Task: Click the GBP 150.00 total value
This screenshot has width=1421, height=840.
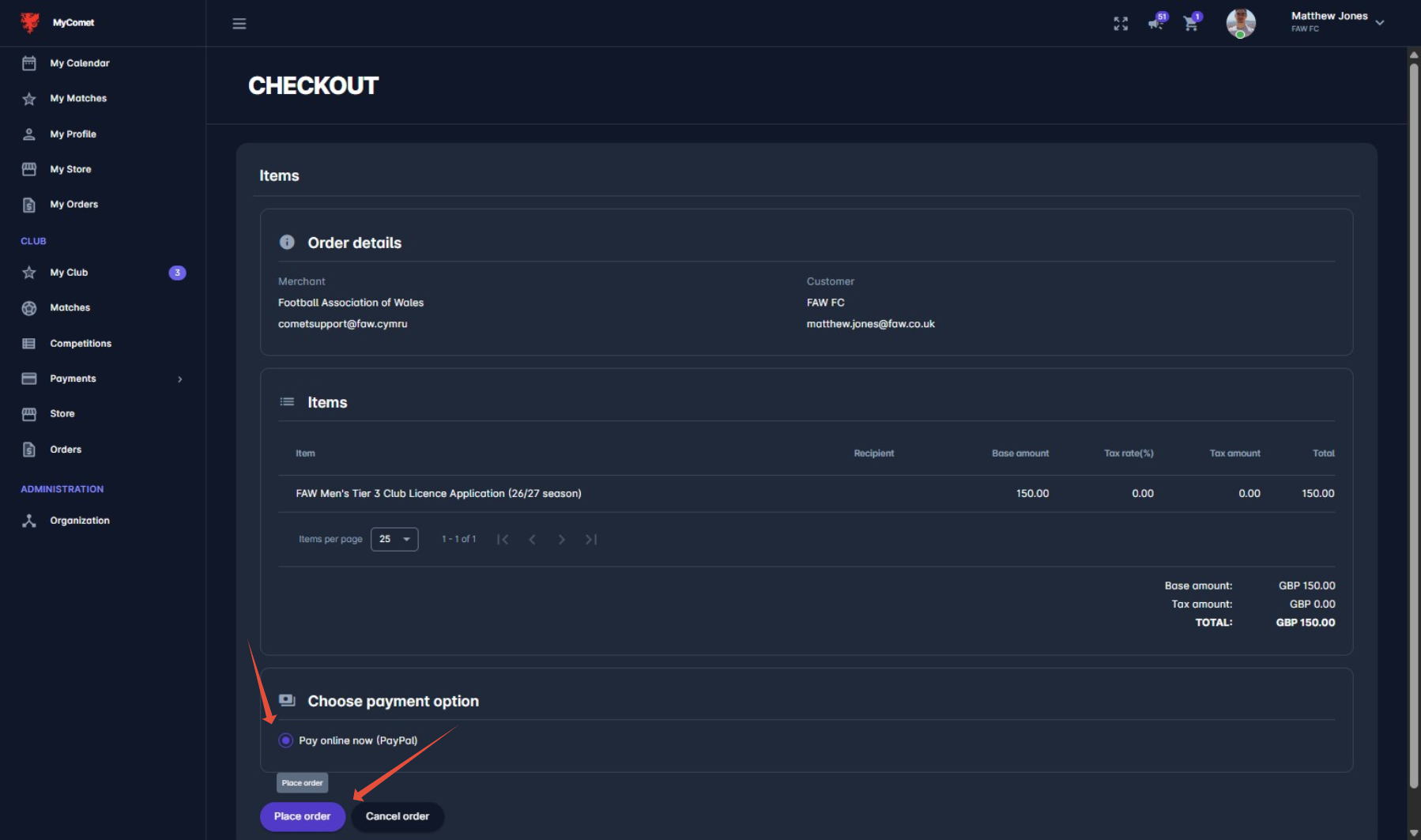Action: (1306, 623)
